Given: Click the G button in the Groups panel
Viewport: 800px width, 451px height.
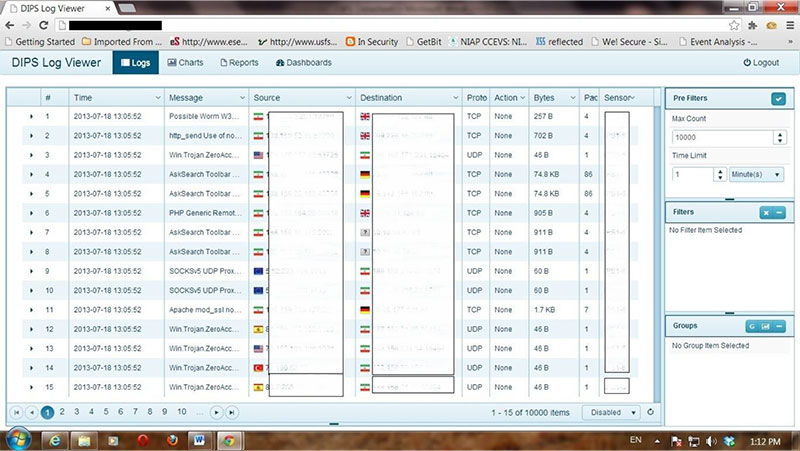Looking at the screenshot, I should click(752, 327).
